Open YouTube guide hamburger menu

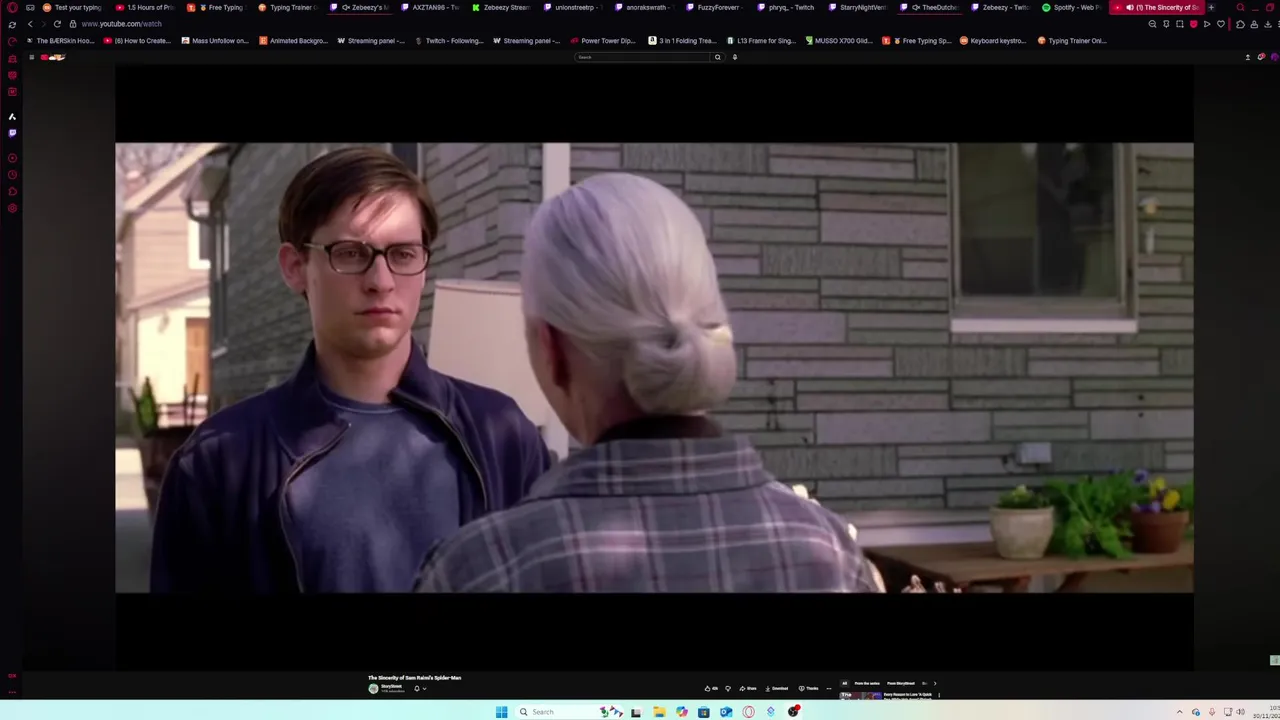tap(31, 57)
